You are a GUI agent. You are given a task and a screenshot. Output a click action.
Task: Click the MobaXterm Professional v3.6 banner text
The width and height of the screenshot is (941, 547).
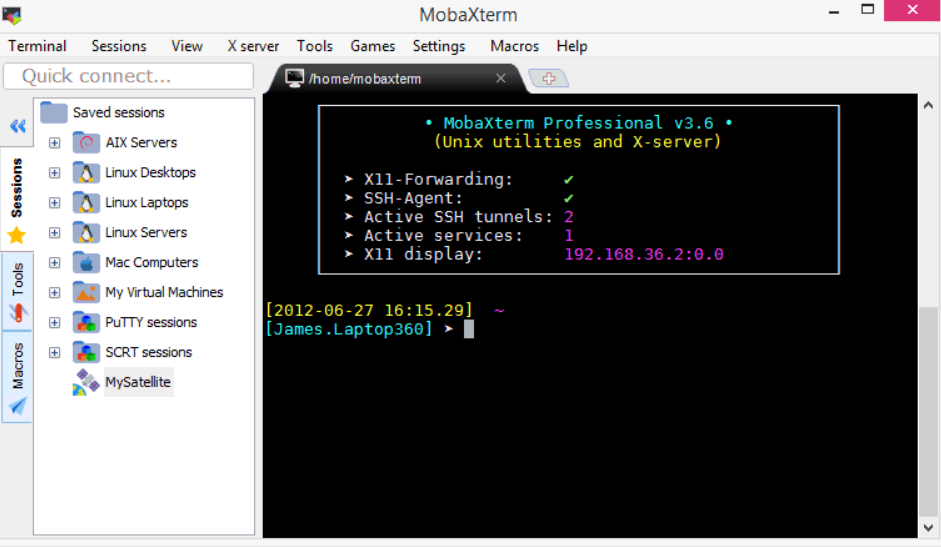pyautogui.click(x=579, y=123)
